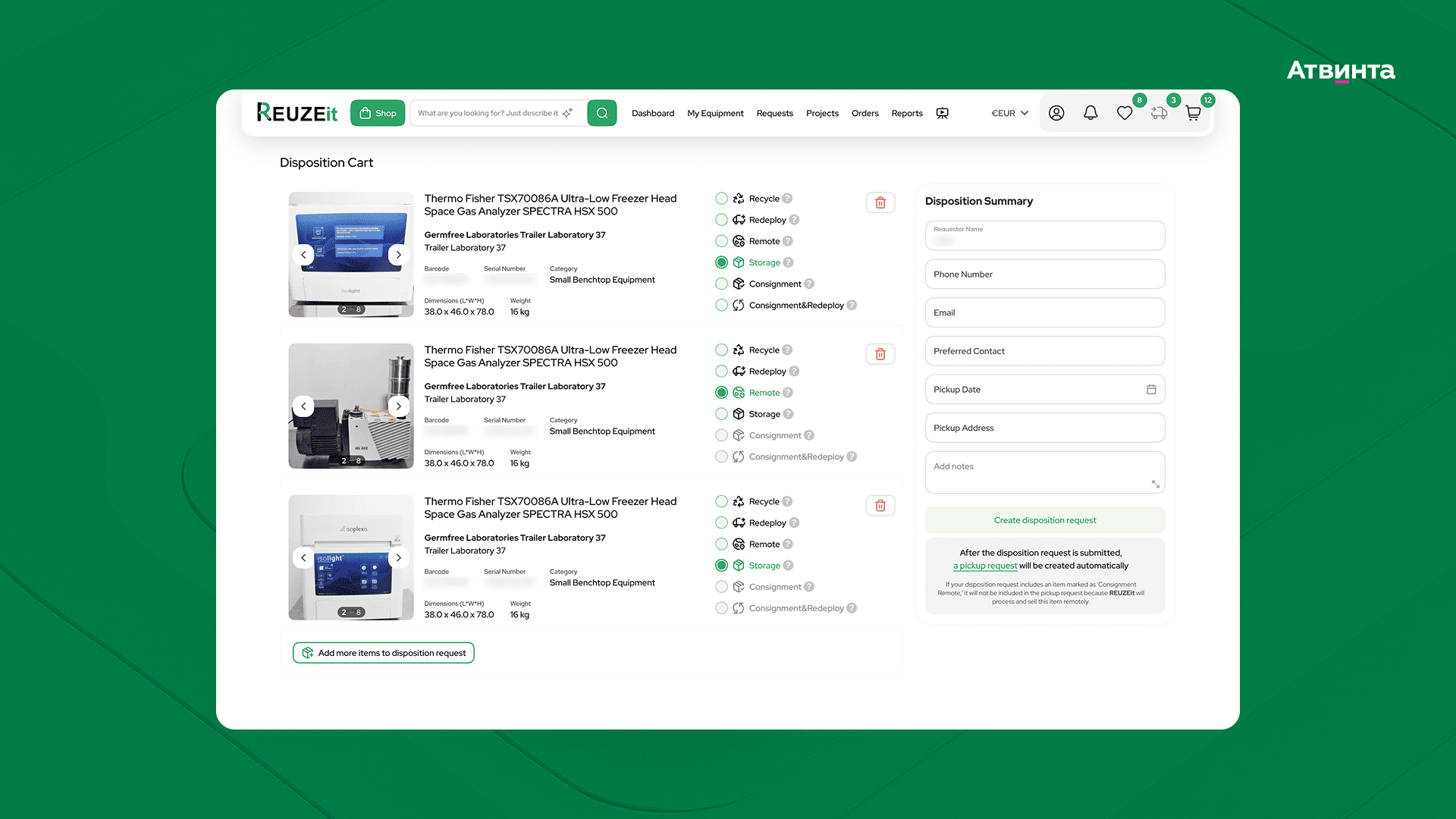Click the REUZEit logo
Image resolution: width=1456 pixels, height=819 pixels.
coord(297,113)
